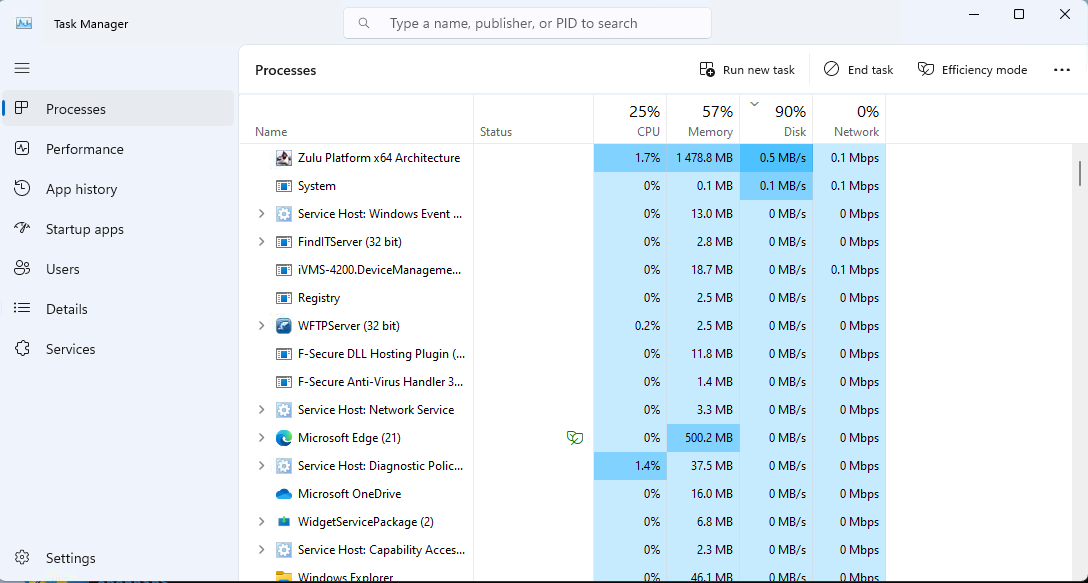Screen dimensions: 1088x583
Task: Click the 0.5 MB/s disk value for Zulu
Action: click(x=776, y=158)
